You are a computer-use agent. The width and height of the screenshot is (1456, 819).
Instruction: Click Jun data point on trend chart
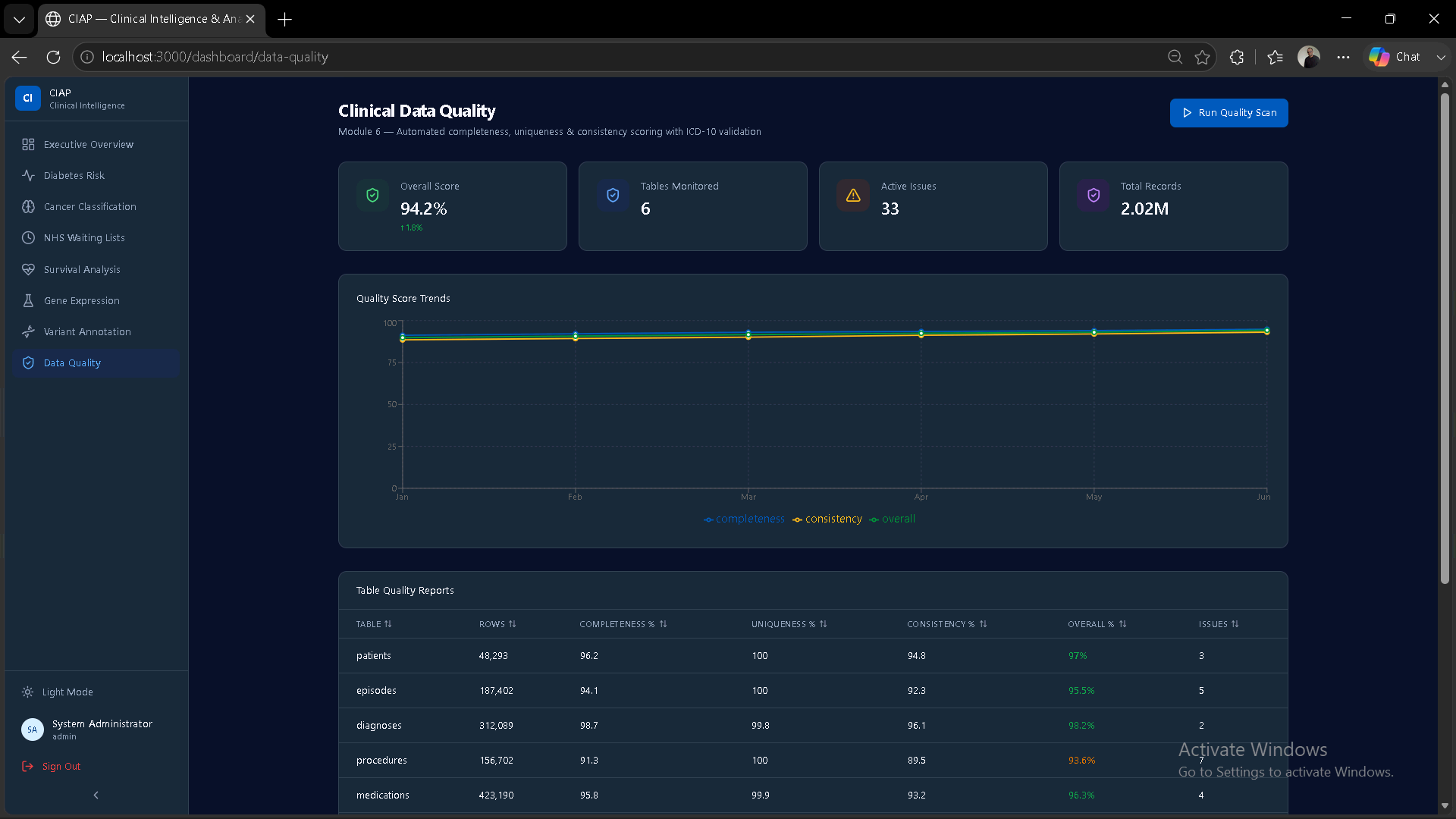pyautogui.click(x=1266, y=331)
